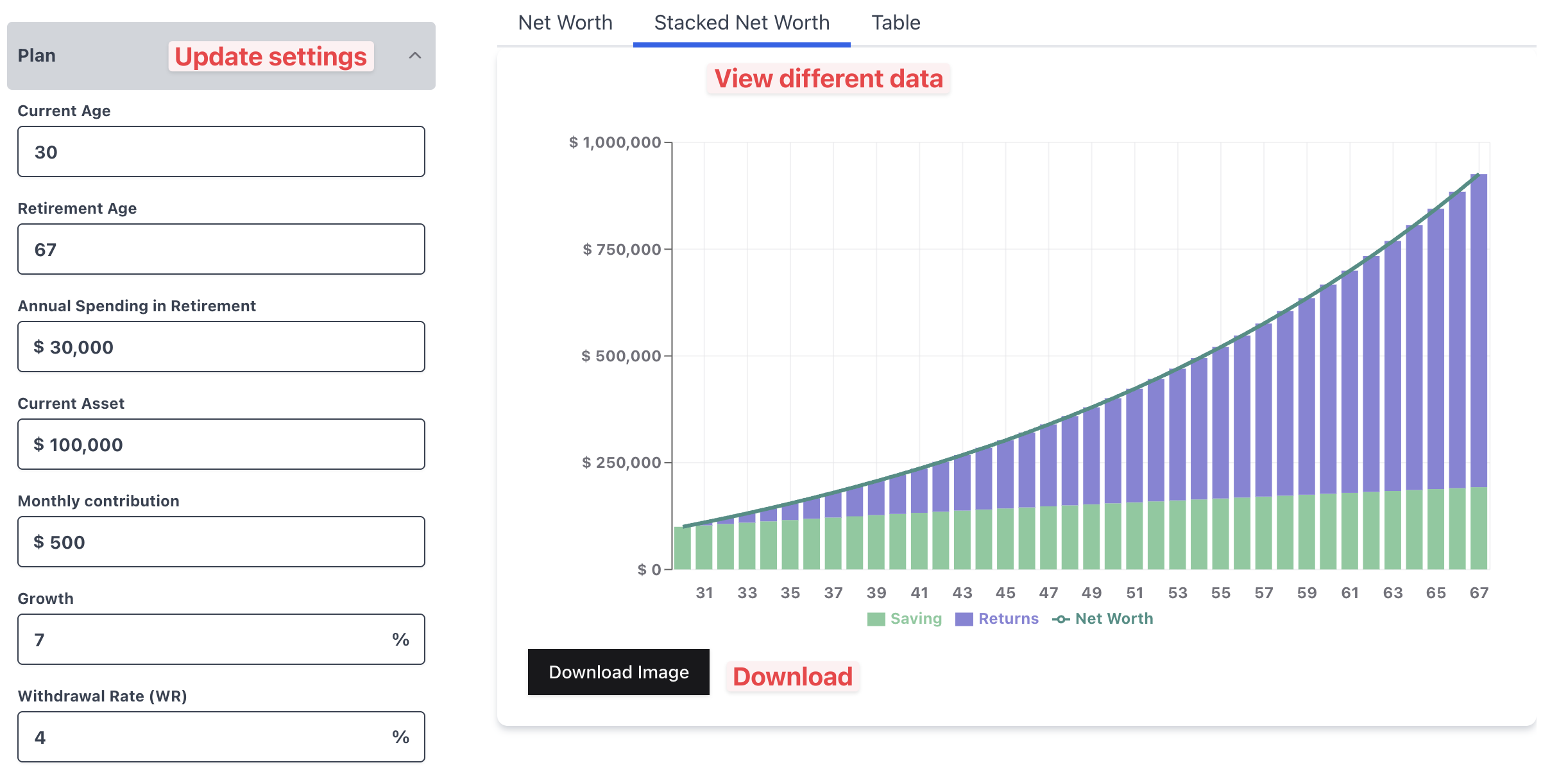
Task: Click the Download Image button
Action: pos(618,672)
